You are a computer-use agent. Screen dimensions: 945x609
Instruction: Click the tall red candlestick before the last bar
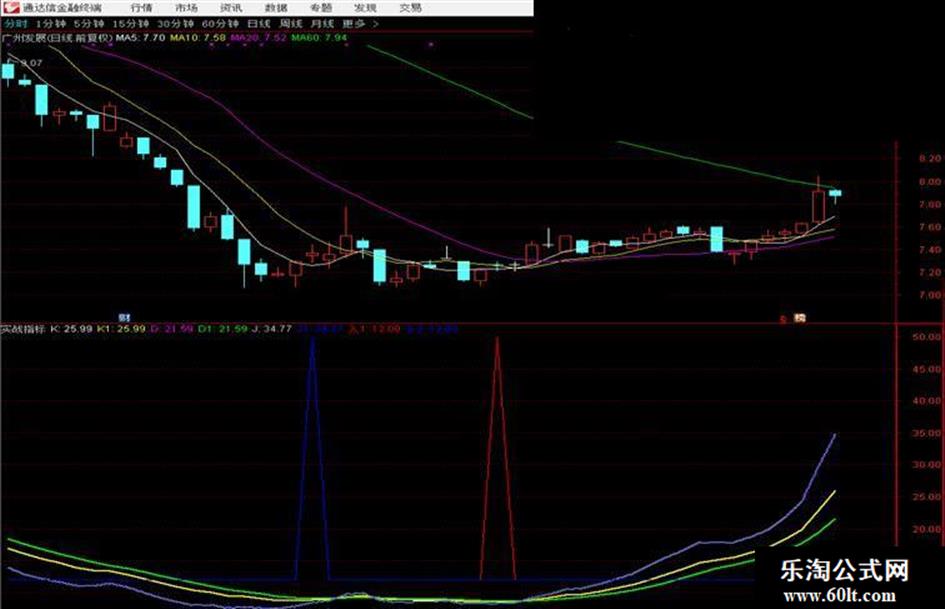click(818, 206)
